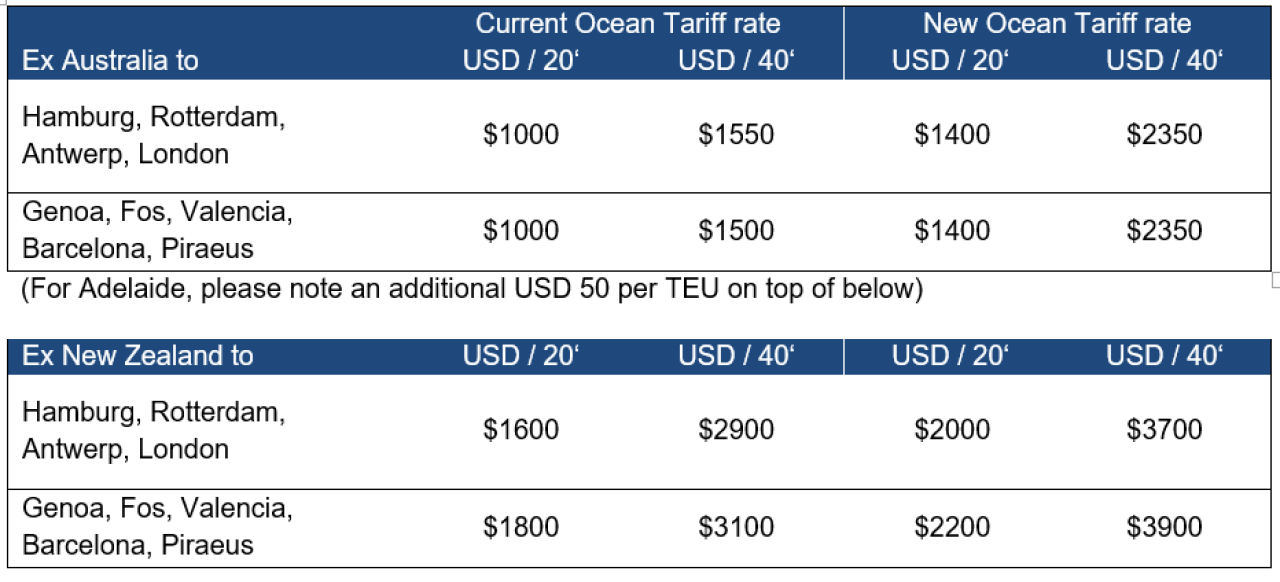Screen dimensions: 1280x582
Task: Click the New Zealand $3900 new rate
Action: pos(1165,526)
